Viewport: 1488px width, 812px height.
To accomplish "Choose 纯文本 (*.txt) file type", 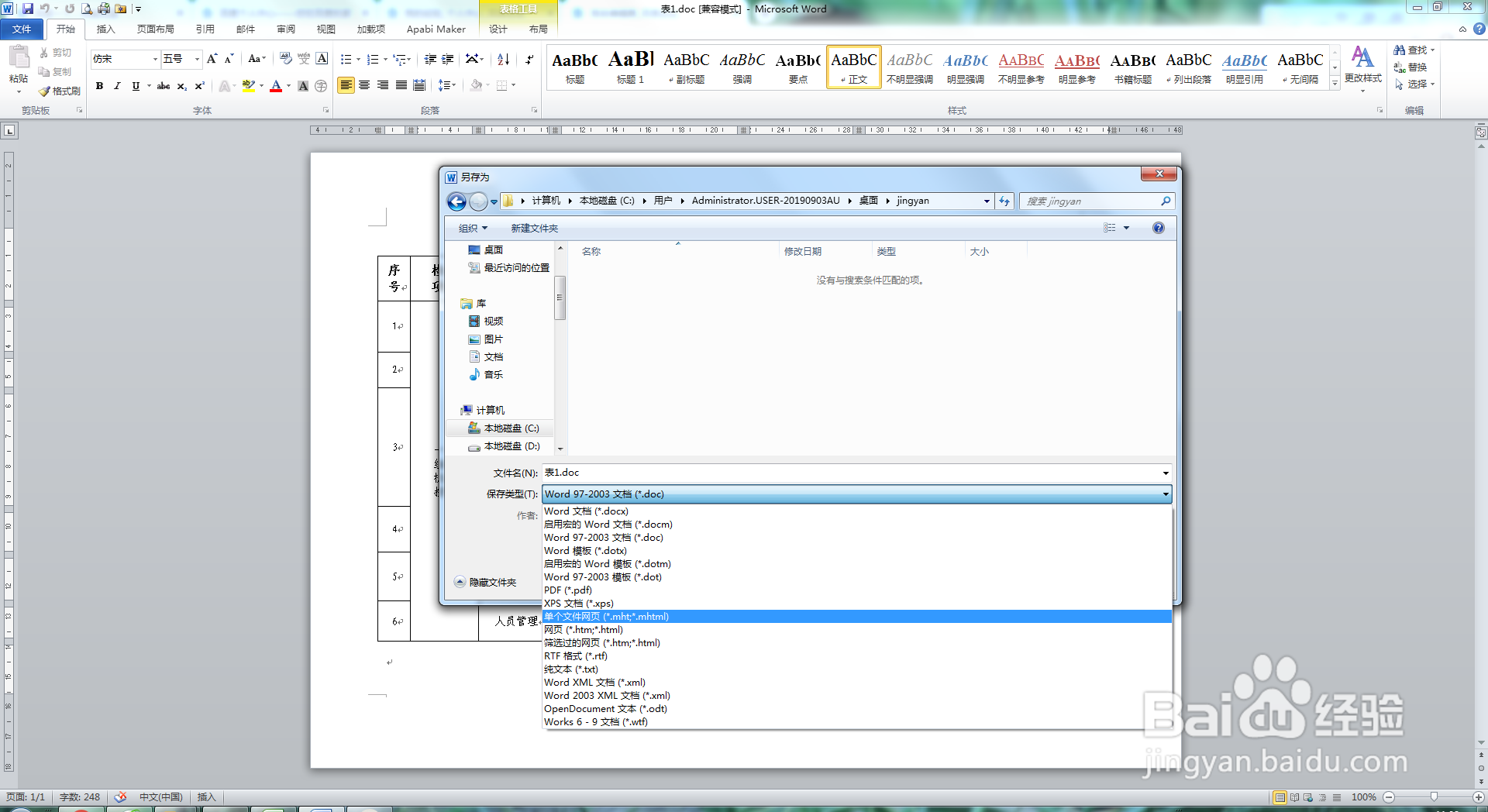I will (x=856, y=669).
